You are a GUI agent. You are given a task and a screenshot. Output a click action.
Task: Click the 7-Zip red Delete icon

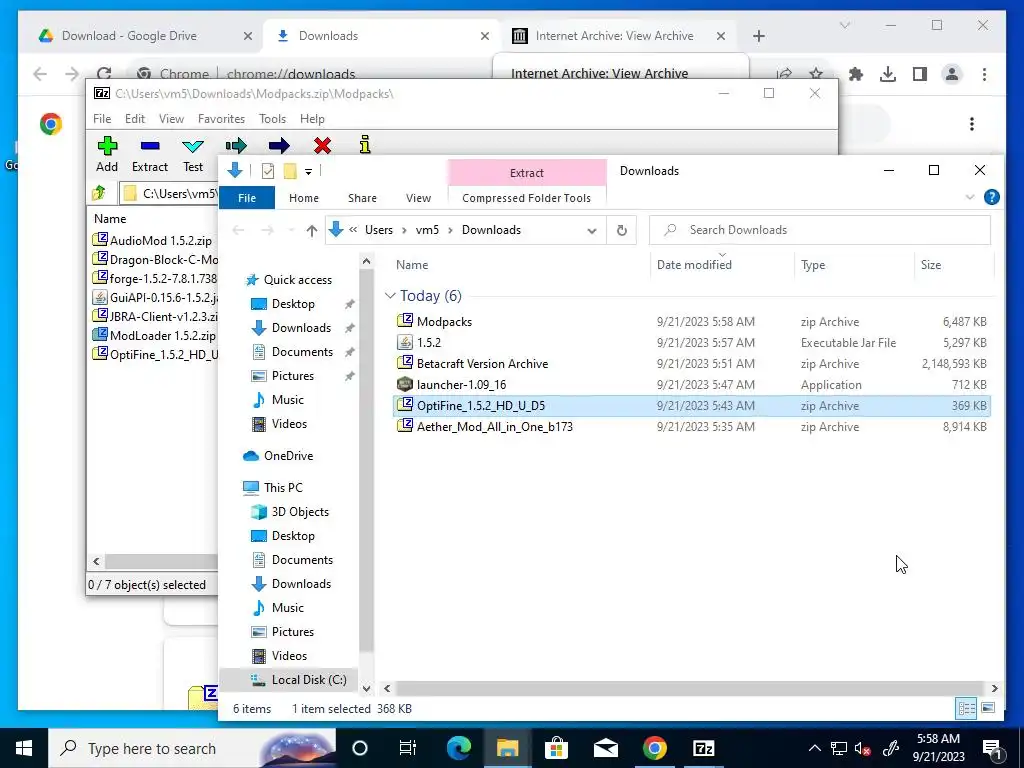point(322,145)
